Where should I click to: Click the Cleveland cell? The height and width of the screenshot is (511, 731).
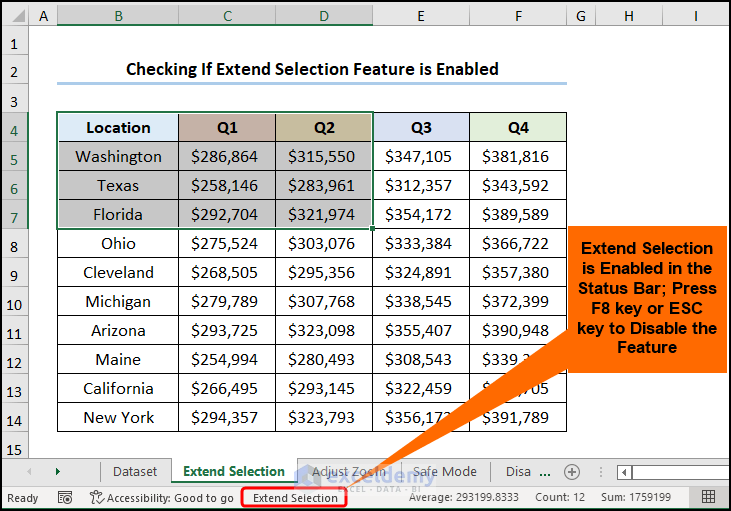click(118, 272)
